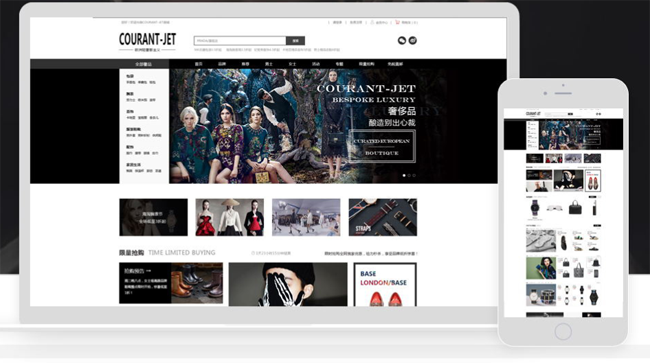The width and height of the screenshot is (650, 363).
Task: Click the COURANT-JET logo on the laptop screen
Action: pyautogui.click(x=147, y=42)
